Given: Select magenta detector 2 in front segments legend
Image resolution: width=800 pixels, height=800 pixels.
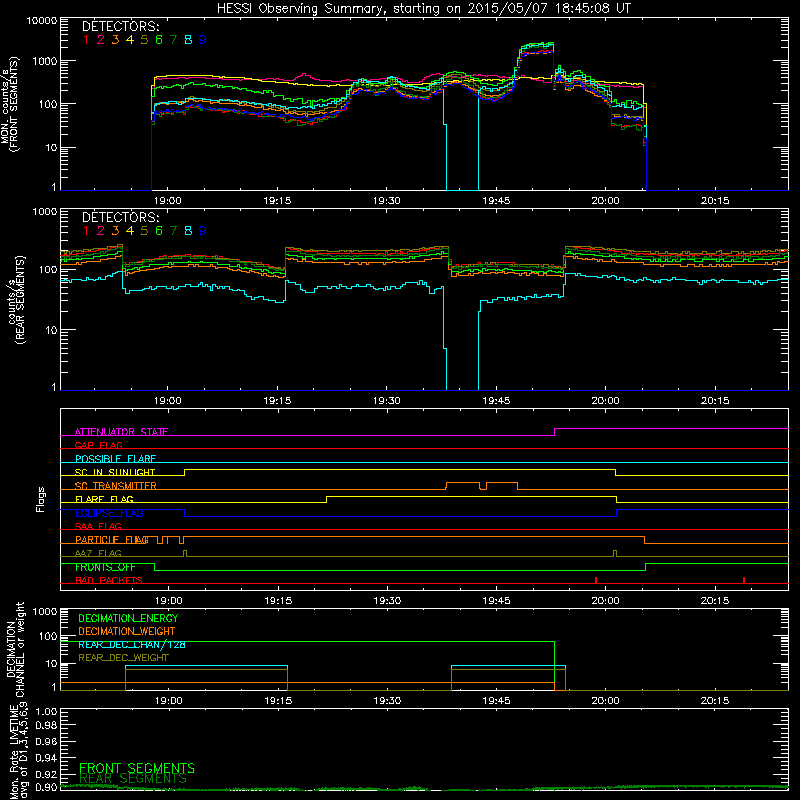Looking at the screenshot, I should (101, 40).
